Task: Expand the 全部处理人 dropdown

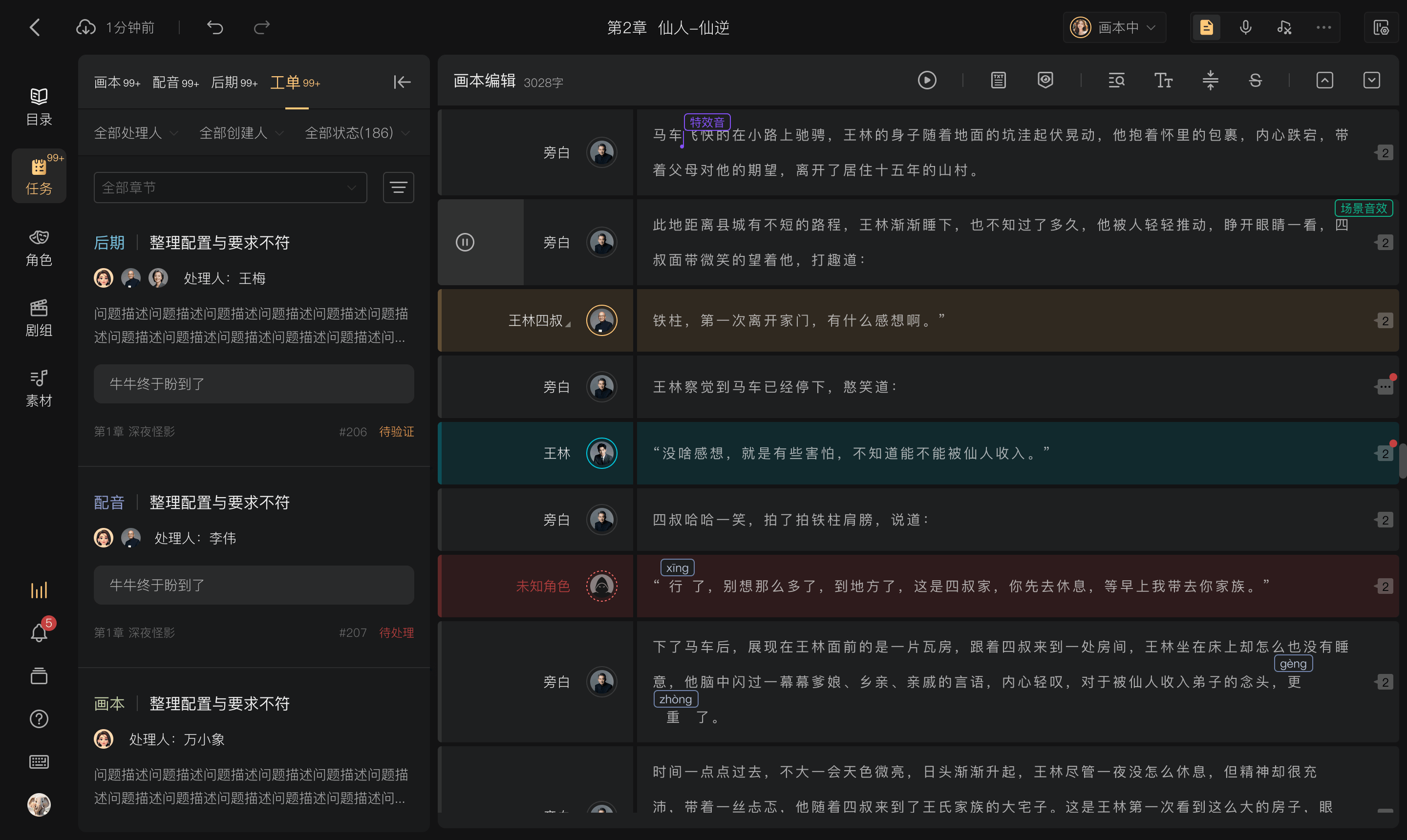Action: coord(136,133)
